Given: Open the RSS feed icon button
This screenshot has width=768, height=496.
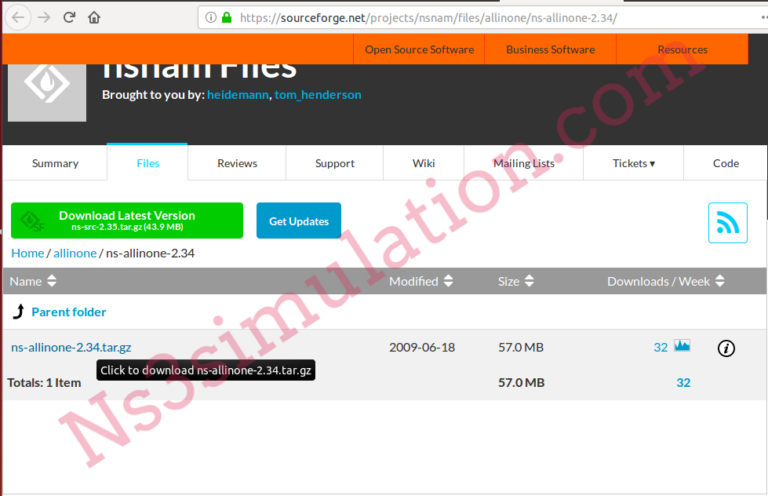Looking at the screenshot, I should [727, 222].
